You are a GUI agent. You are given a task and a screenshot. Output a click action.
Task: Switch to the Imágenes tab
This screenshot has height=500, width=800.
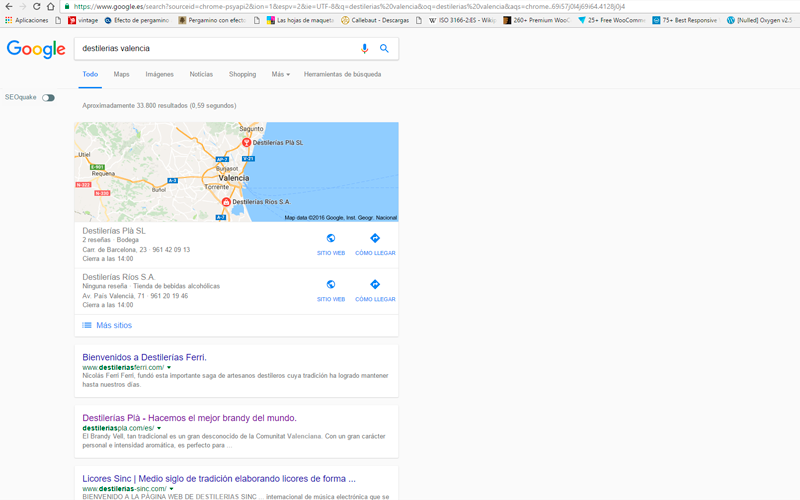(160, 74)
